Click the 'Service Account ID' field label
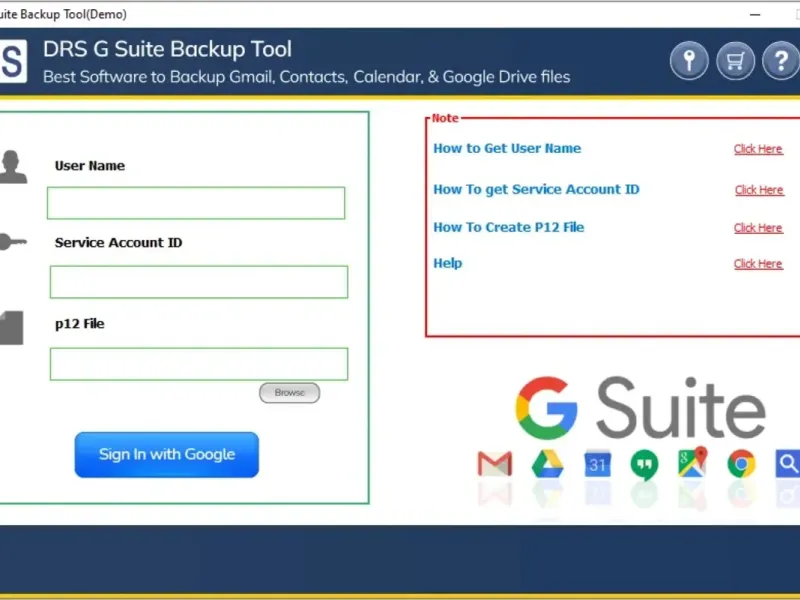Viewport: 800px width, 600px height. click(118, 242)
